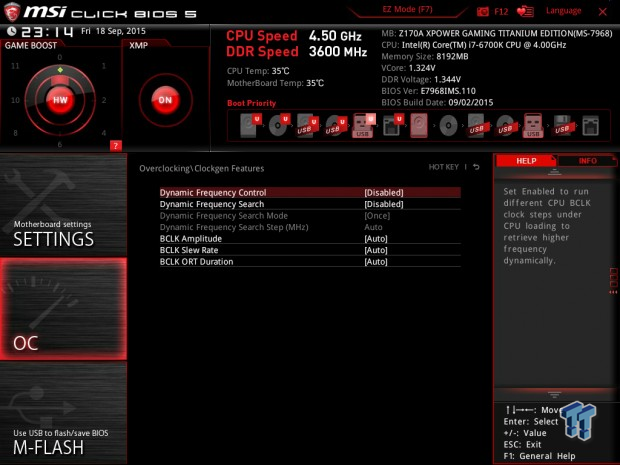Image resolution: width=620 pixels, height=465 pixels.
Task: Go back using the return arrow icon
Action: [476, 167]
